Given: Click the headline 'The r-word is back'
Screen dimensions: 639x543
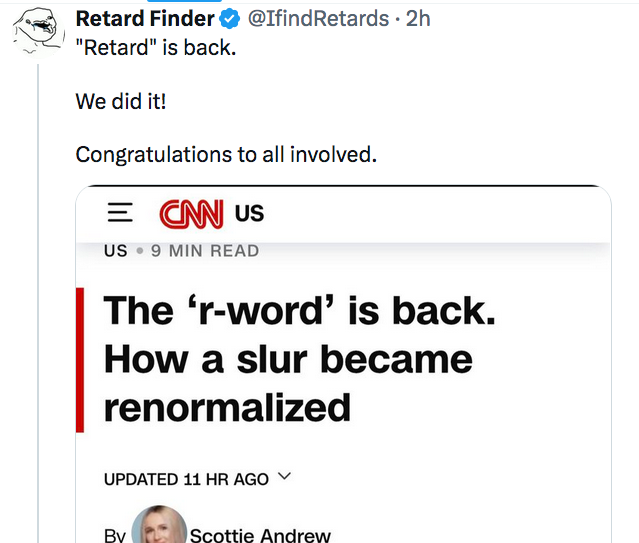Looking at the screenshot, I should coord(300,311).
